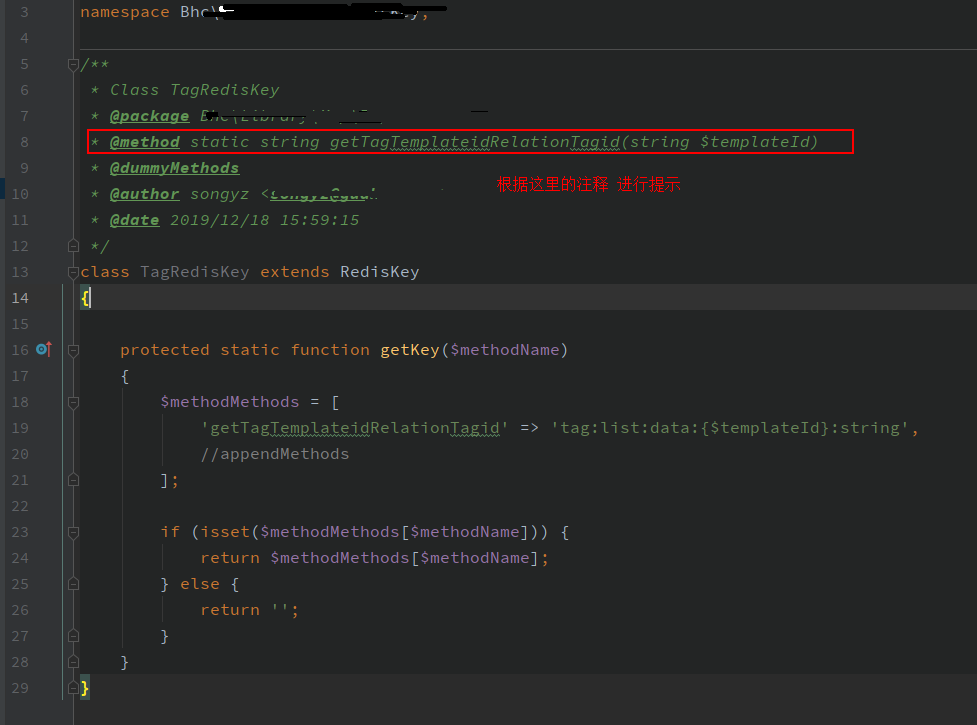Image resolution: width=977 pixels, height=725 pixels.
Task: Click the @method tag in the doc comment
Action: point(144,142)
